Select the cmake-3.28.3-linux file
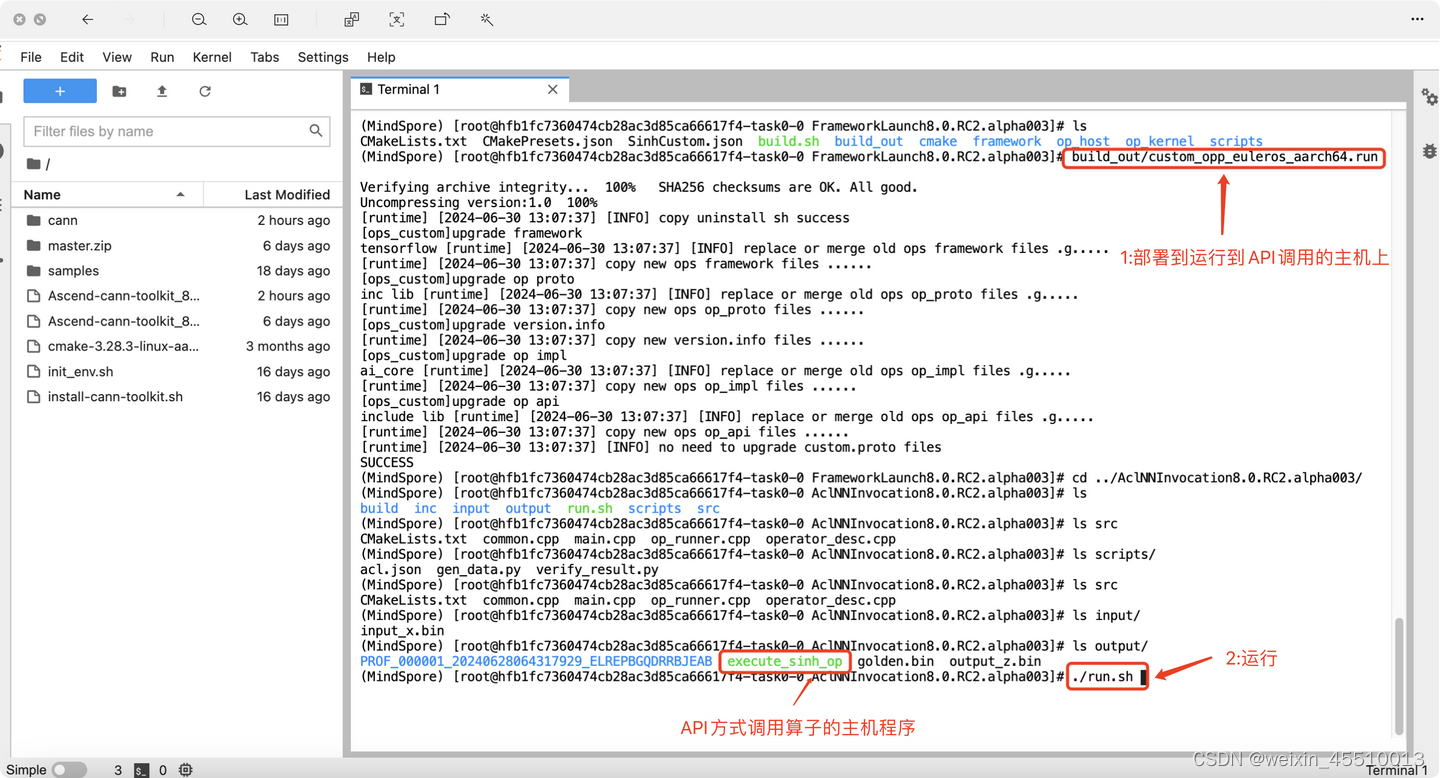Image resolution: width=1440 pixels, height=778 pixels. [x=176, y=346]
